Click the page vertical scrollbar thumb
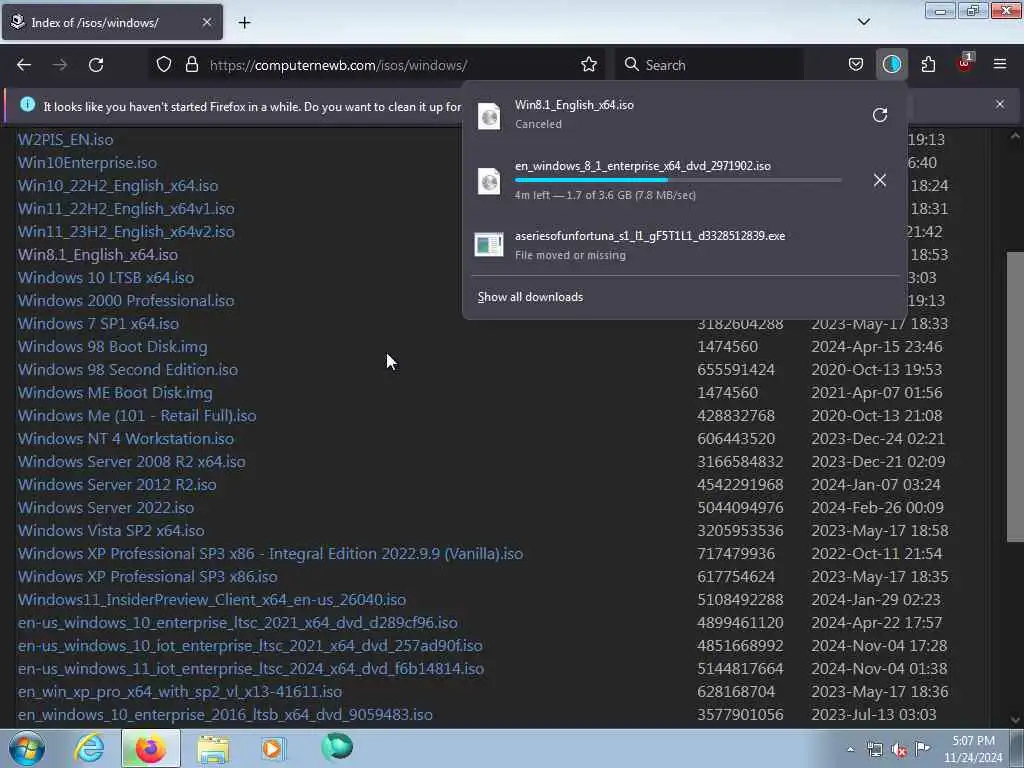Screen dimensions: 1024x768 tap(1015, 397)
